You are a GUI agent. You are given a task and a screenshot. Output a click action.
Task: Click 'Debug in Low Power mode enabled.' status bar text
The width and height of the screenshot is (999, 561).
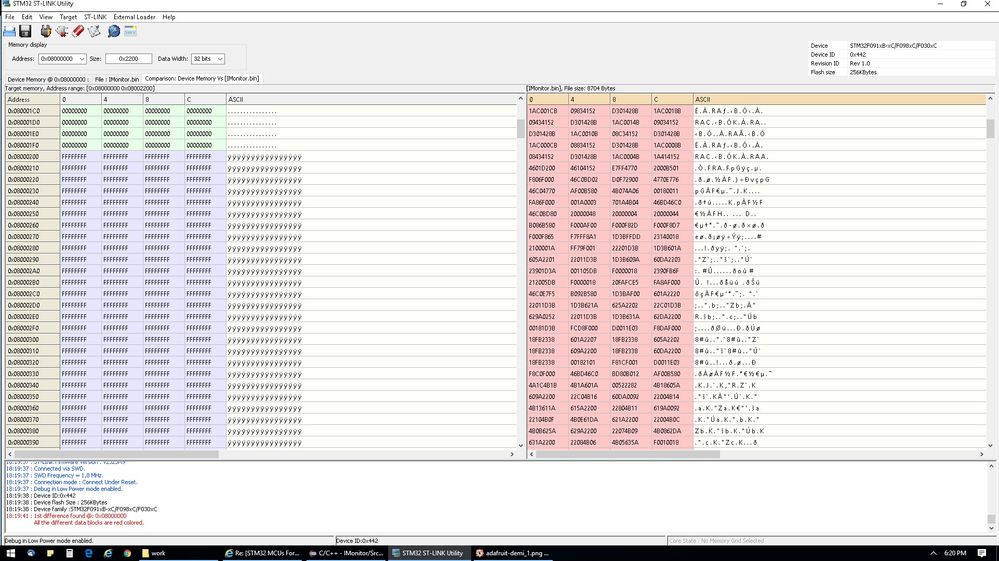49,541
